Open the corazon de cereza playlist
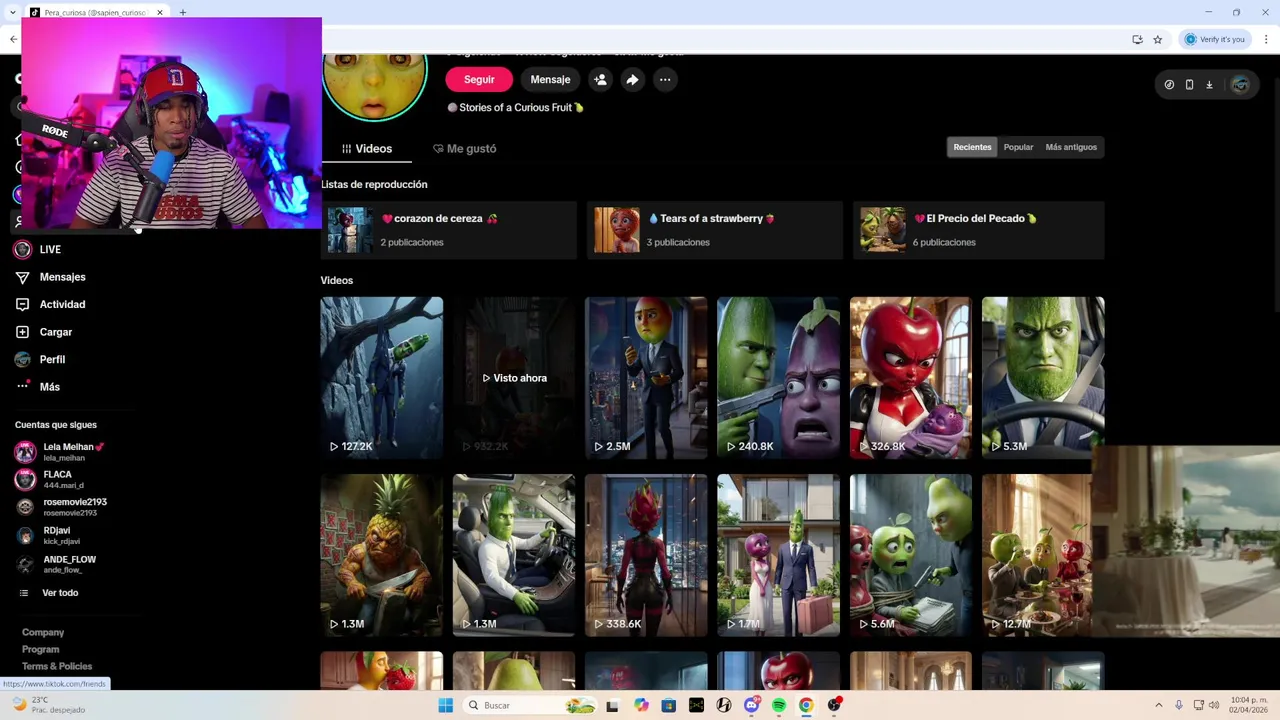1280x720 pixels. point(449,230)
